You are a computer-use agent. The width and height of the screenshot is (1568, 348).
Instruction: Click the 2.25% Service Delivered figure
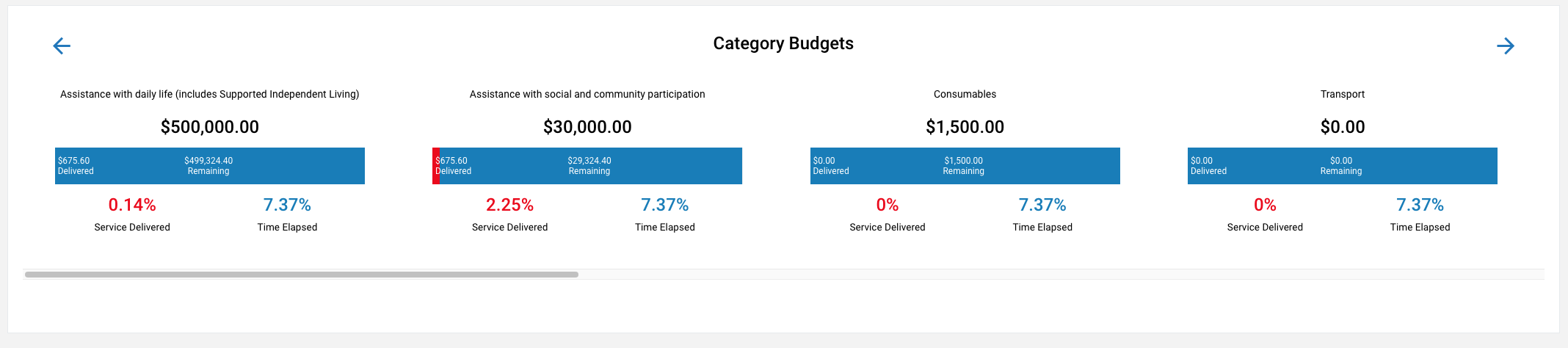click(x=509, y=205)
